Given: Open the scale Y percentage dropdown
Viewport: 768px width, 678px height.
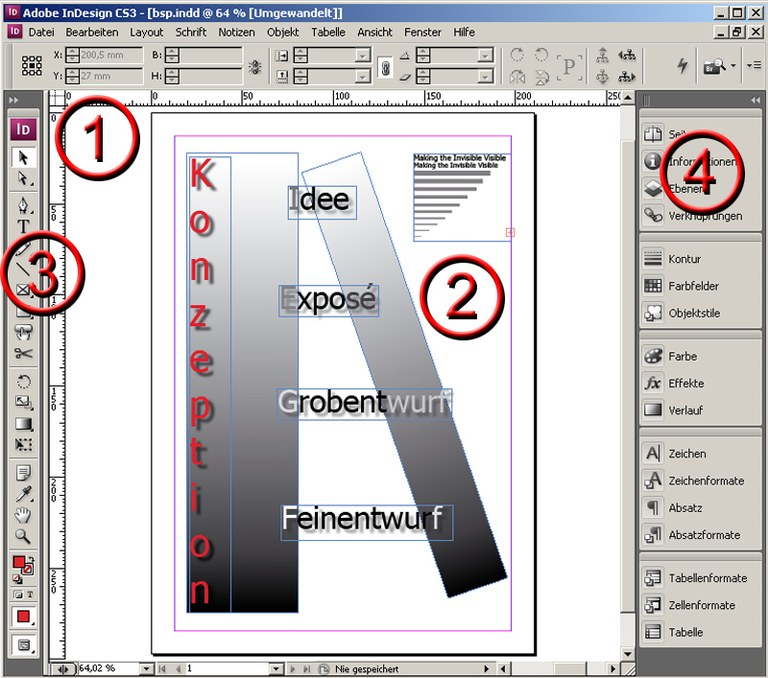Looking at the screenshot, I should [362, 76].
